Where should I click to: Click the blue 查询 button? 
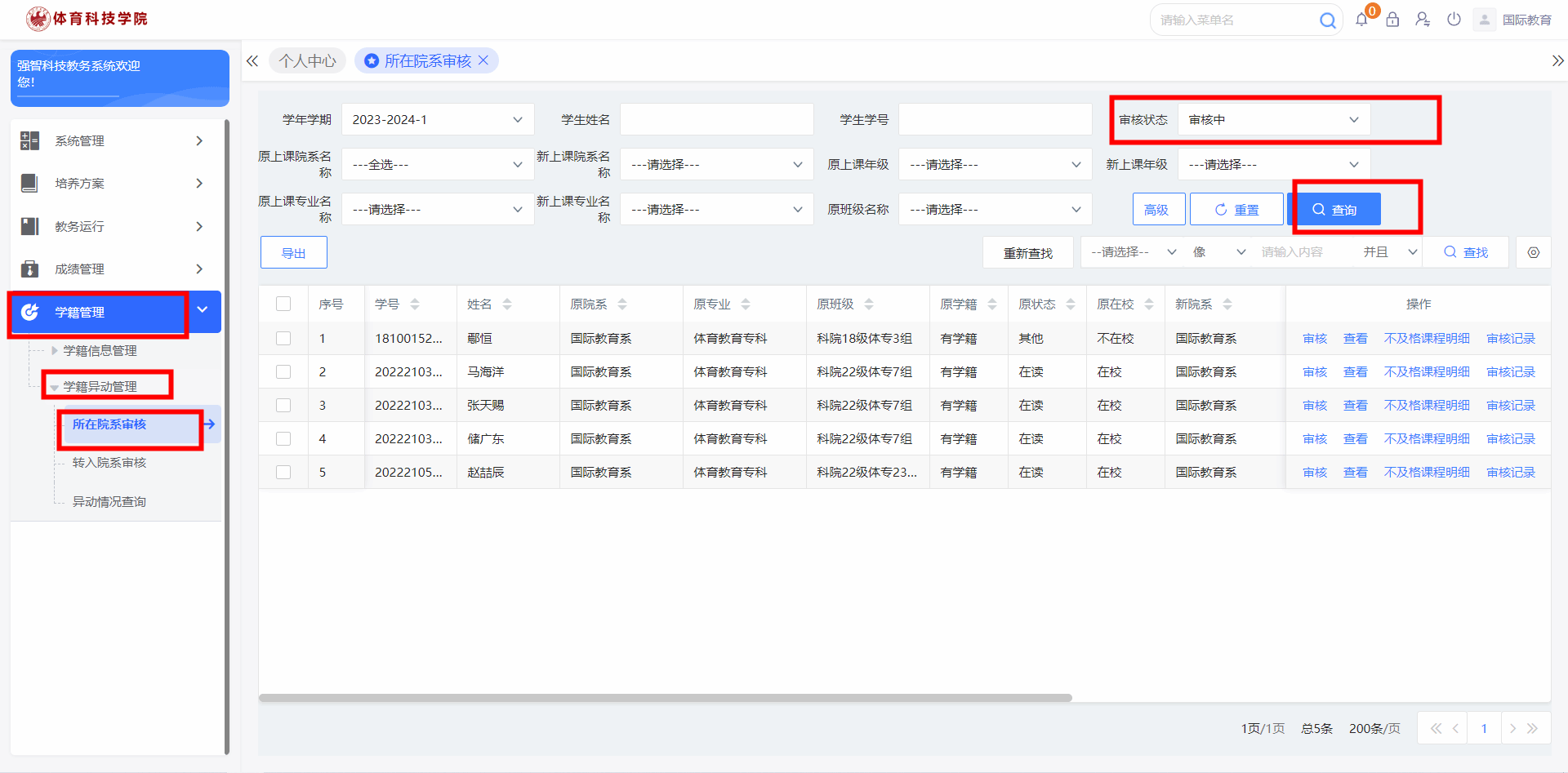[x=1334, y=210]
